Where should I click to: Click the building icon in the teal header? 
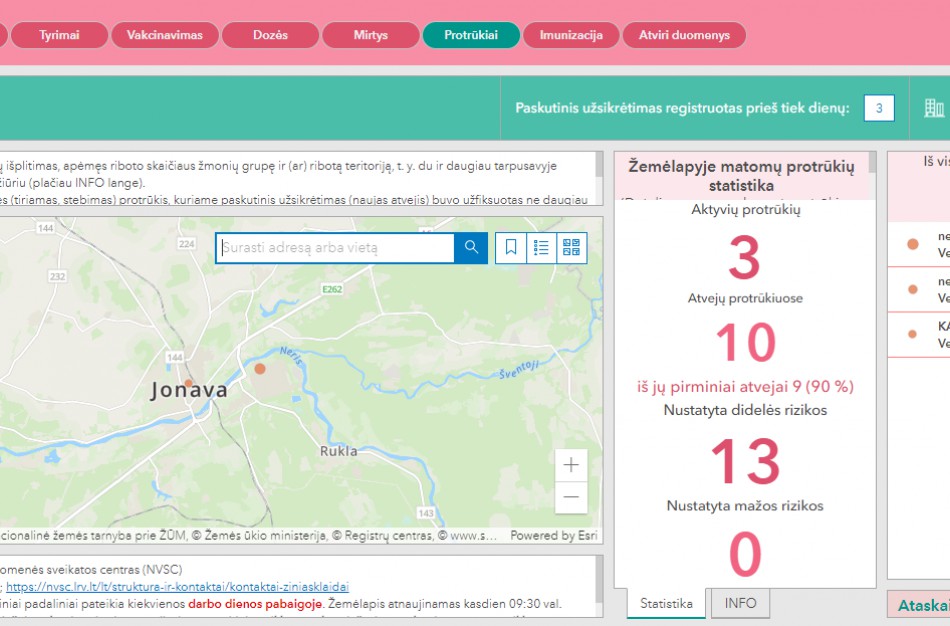(x=933, y=108)
